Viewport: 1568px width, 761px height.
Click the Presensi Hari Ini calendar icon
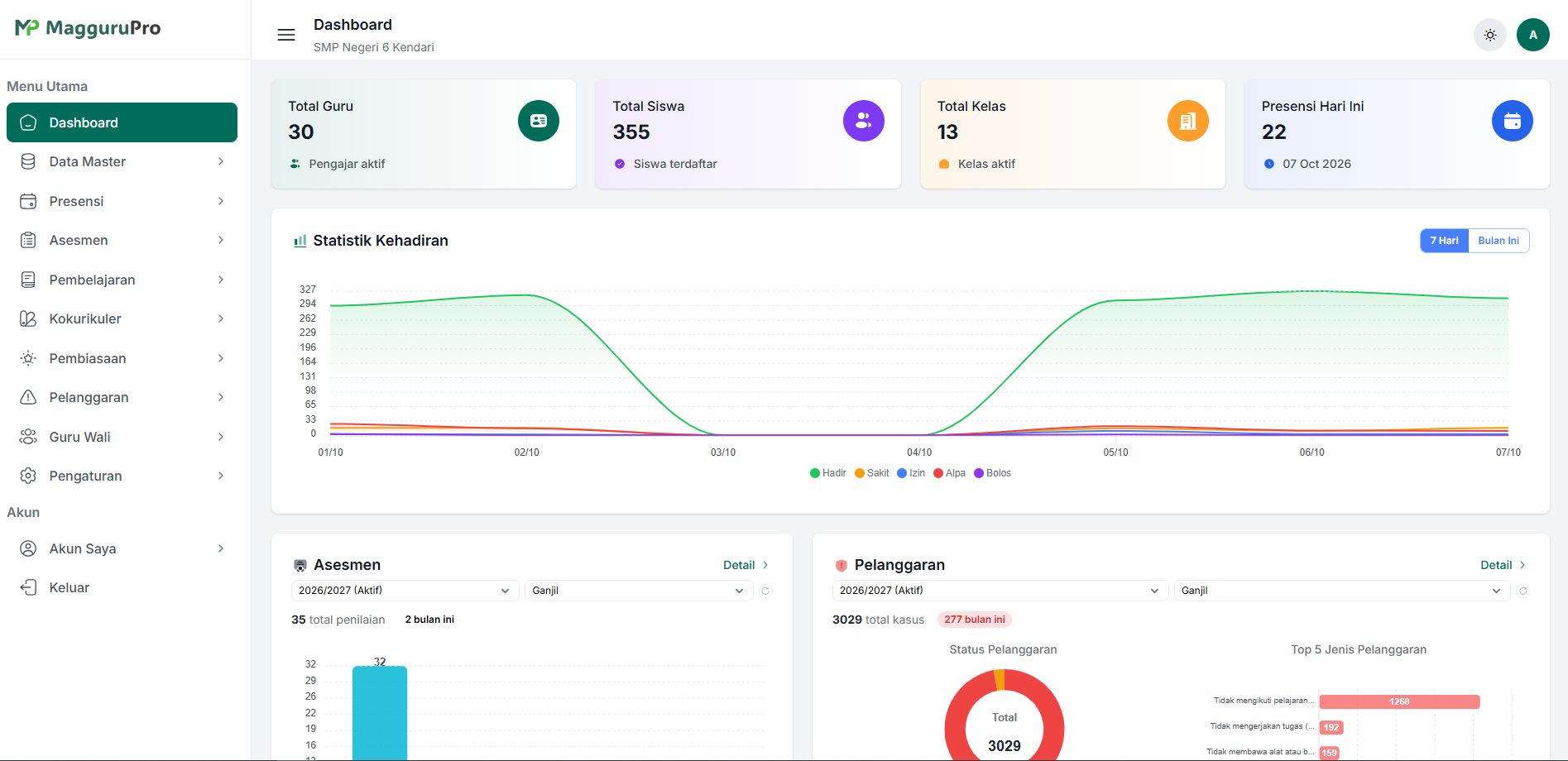click(1513, 121)
